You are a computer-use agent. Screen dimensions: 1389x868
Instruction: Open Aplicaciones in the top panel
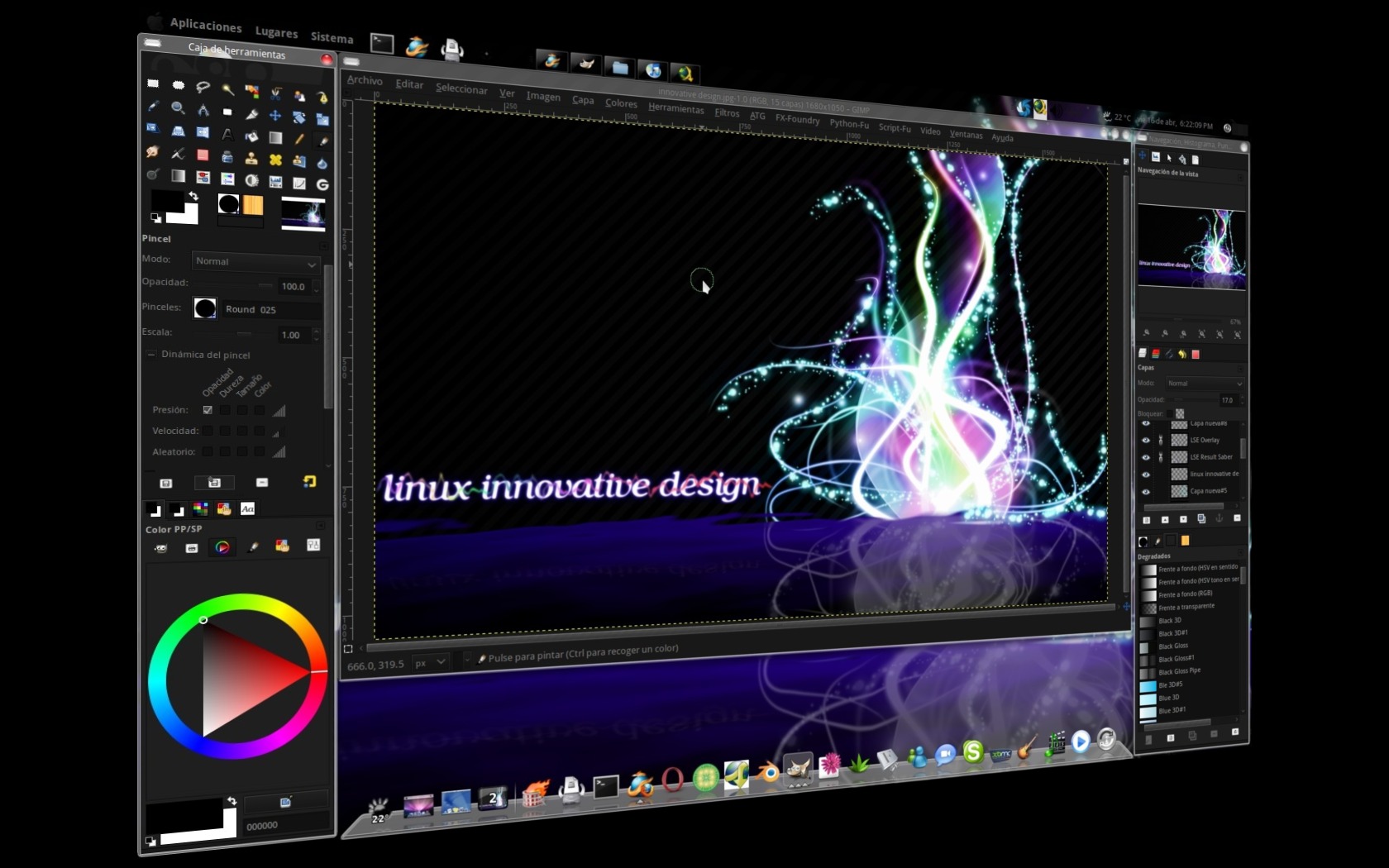pyautogui.click(x=206, y=25)
